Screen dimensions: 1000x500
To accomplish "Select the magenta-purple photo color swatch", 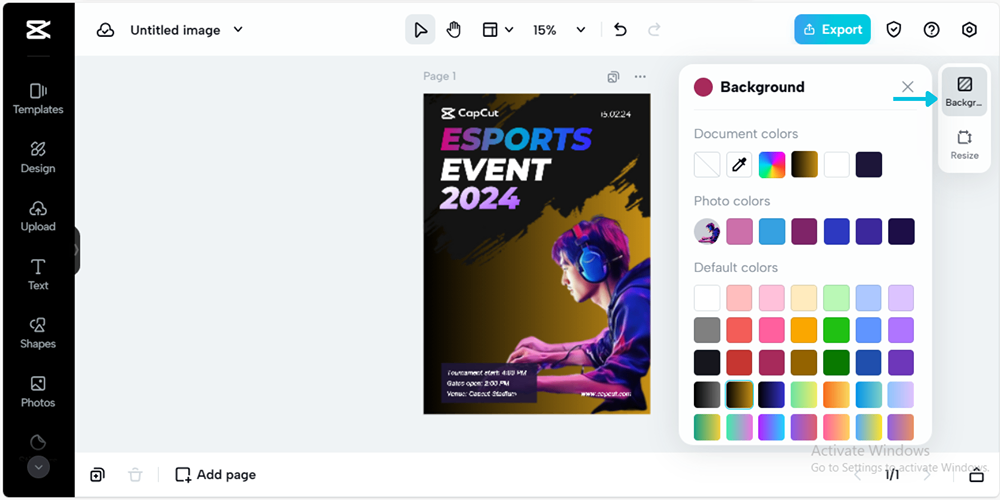I will [x=804, y=232].
